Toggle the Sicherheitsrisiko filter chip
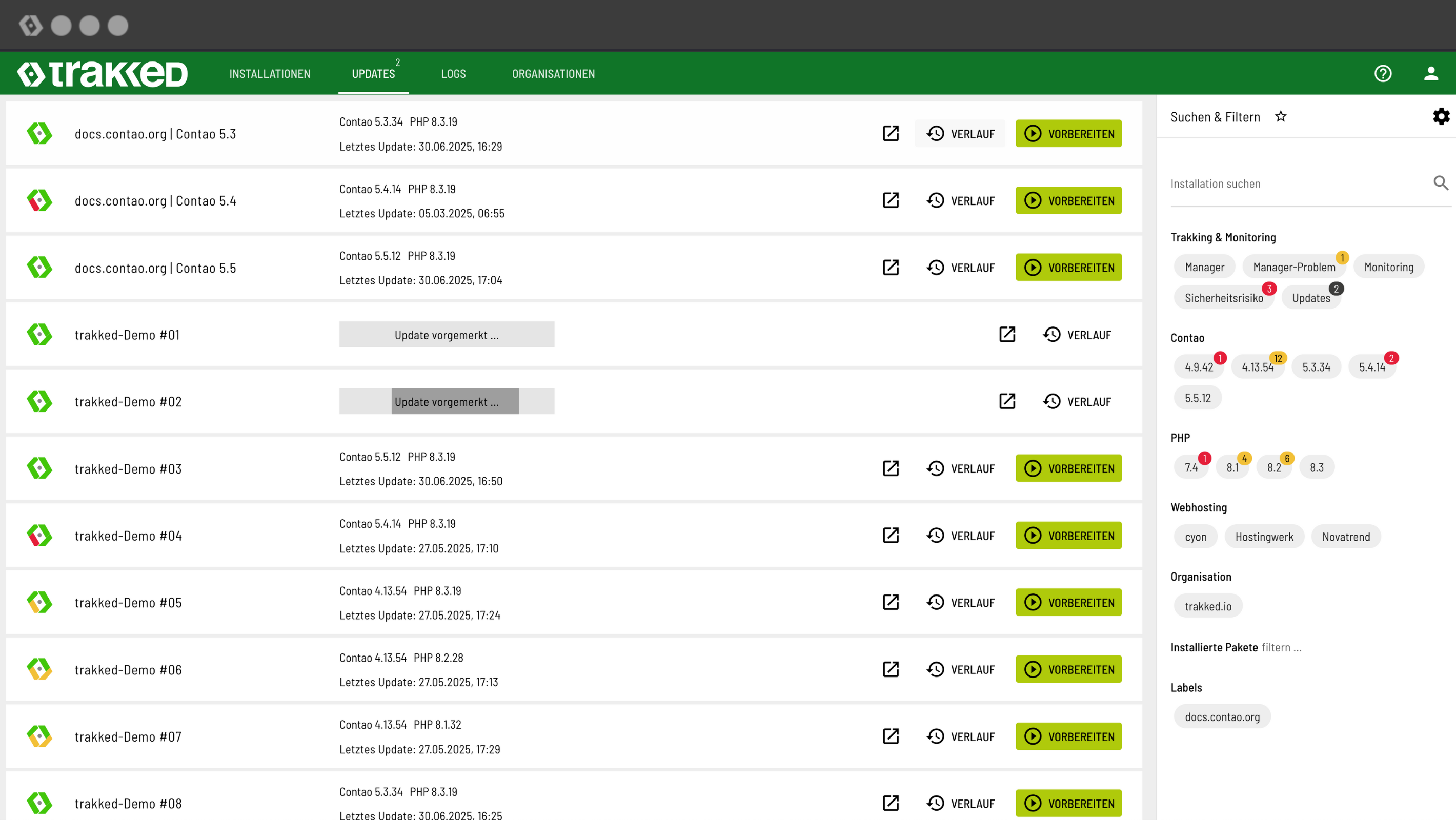 point(1224,298)
